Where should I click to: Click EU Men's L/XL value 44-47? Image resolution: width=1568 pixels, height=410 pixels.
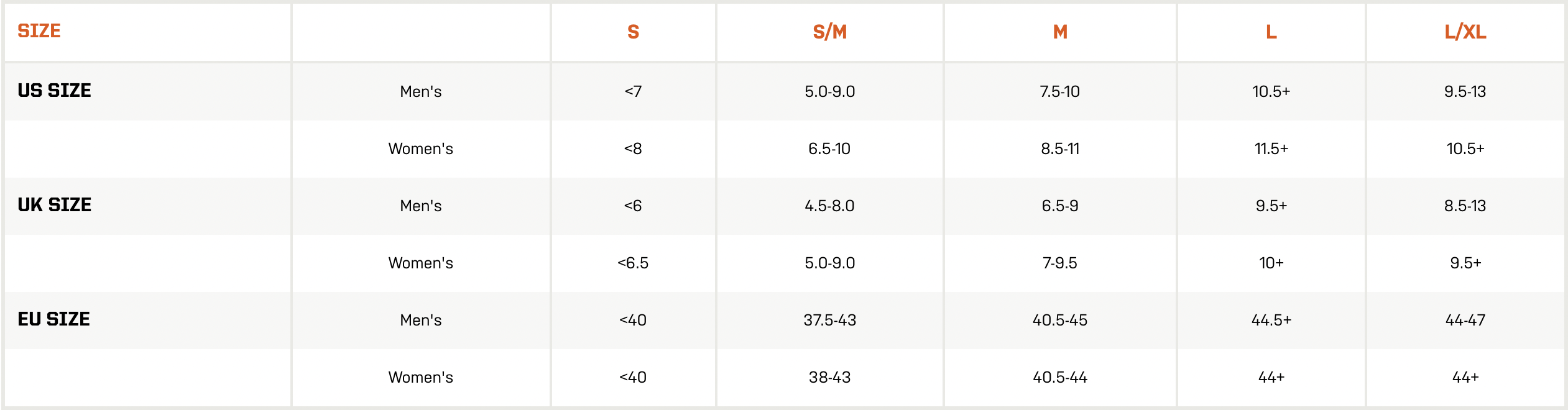[x=1465, y=320]
